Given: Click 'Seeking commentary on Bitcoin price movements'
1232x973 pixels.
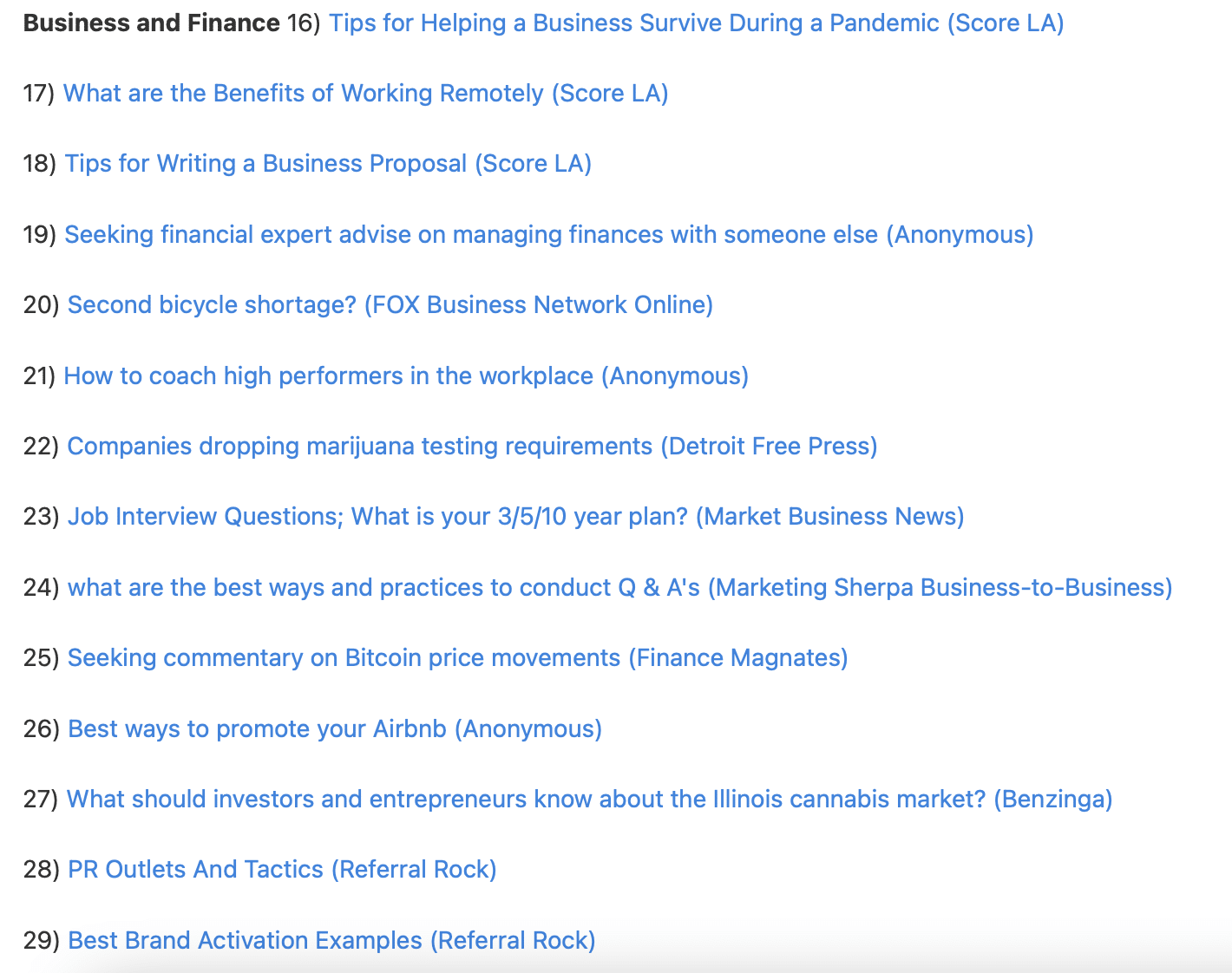Looking at the screenshot, I should click(457, 658).
